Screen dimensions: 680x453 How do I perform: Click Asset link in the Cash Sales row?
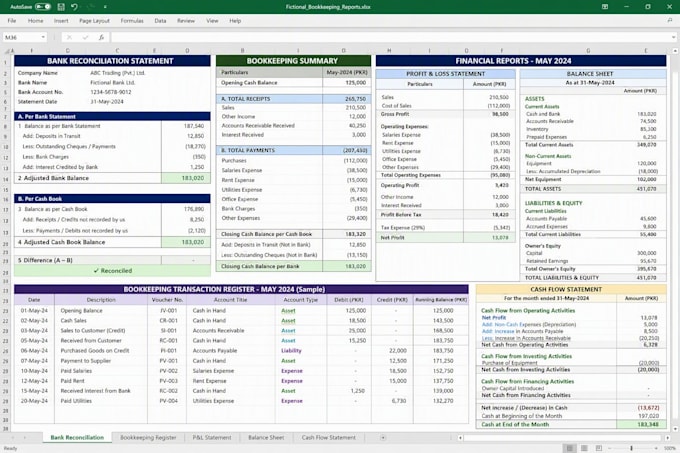click(288, 321)
